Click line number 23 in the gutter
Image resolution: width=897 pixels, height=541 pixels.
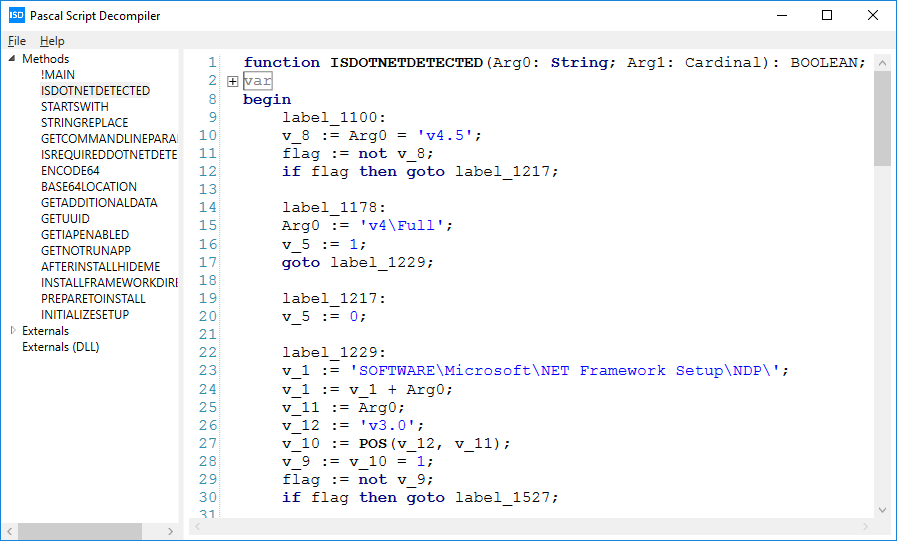[208, 371]
